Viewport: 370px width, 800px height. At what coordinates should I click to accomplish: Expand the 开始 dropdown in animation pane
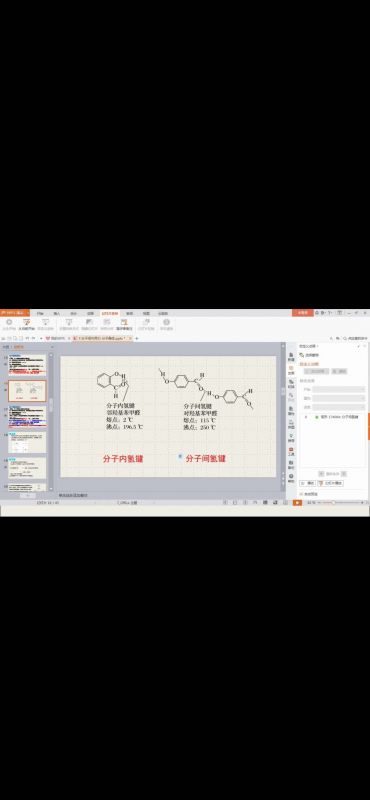click(339, 389)
